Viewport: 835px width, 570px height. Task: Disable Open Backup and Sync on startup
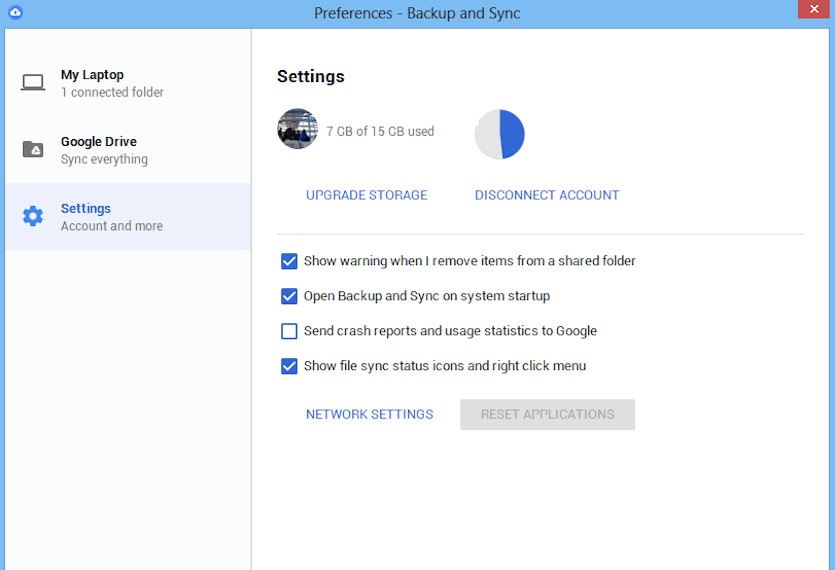289,296
